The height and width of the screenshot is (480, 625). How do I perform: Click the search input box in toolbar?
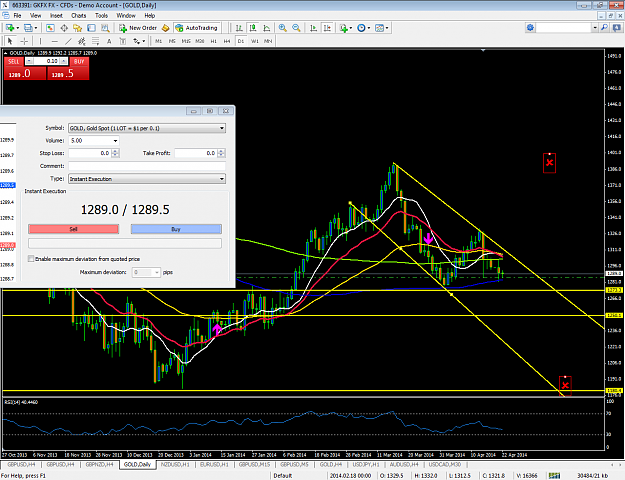[x=564, y=28]
